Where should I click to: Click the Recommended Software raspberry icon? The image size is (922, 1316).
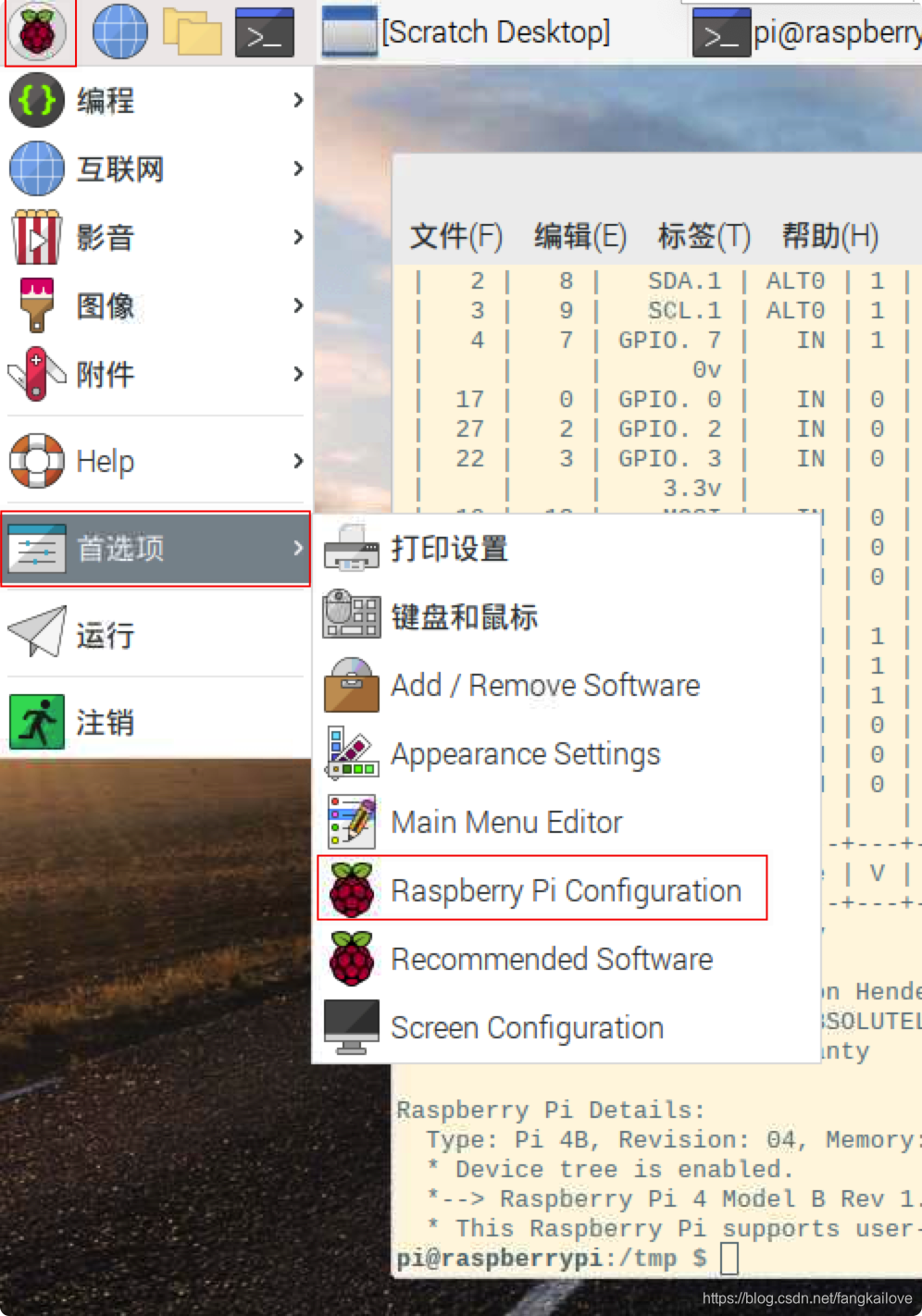352,959
